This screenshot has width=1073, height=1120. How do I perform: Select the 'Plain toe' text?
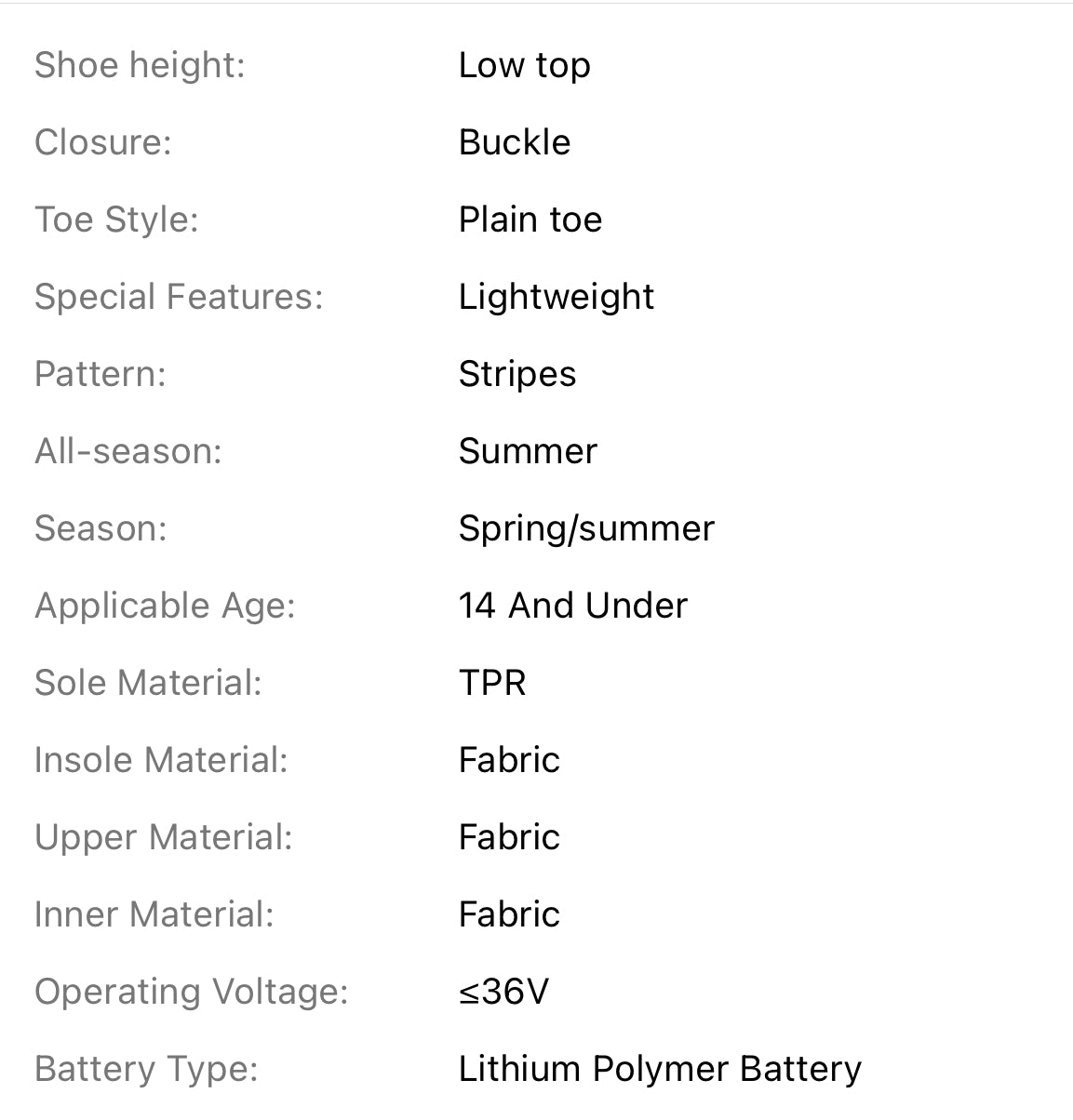click(530, 220)
